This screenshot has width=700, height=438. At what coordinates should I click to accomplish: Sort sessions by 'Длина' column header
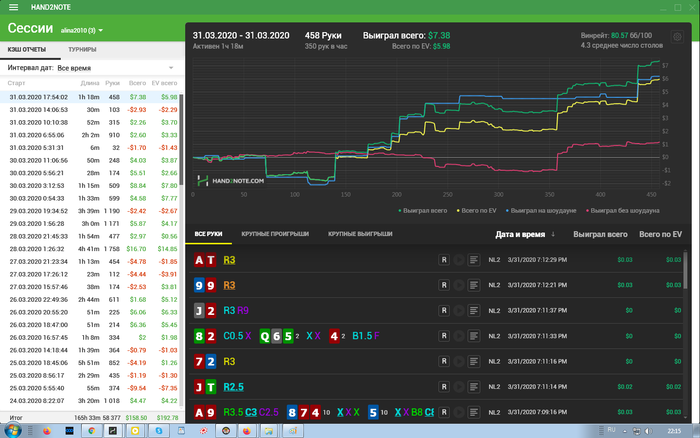point(90,83)
